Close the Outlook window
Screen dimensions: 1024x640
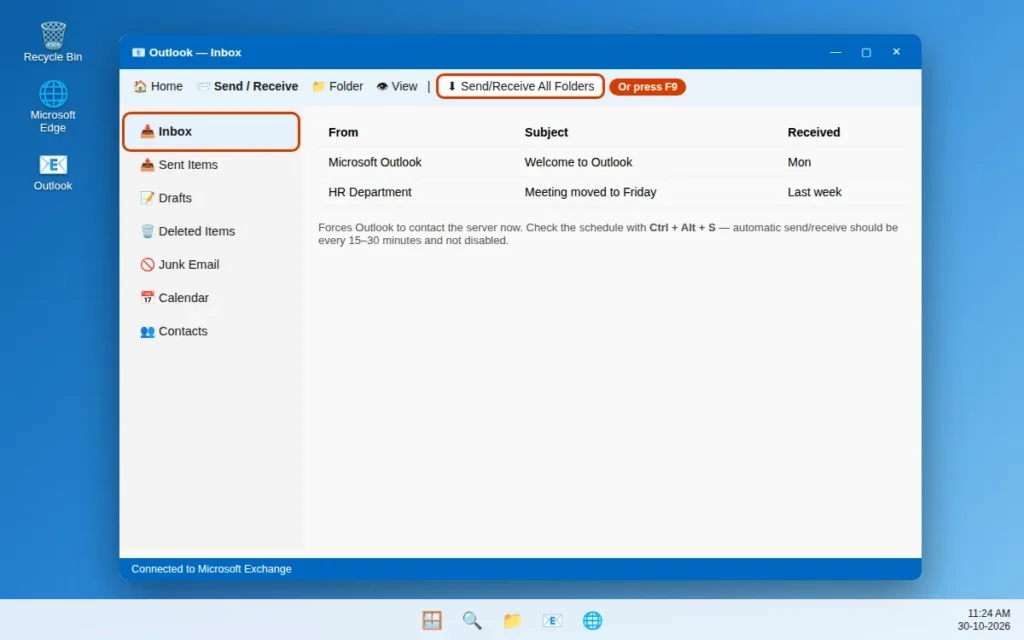click(896, 52)
